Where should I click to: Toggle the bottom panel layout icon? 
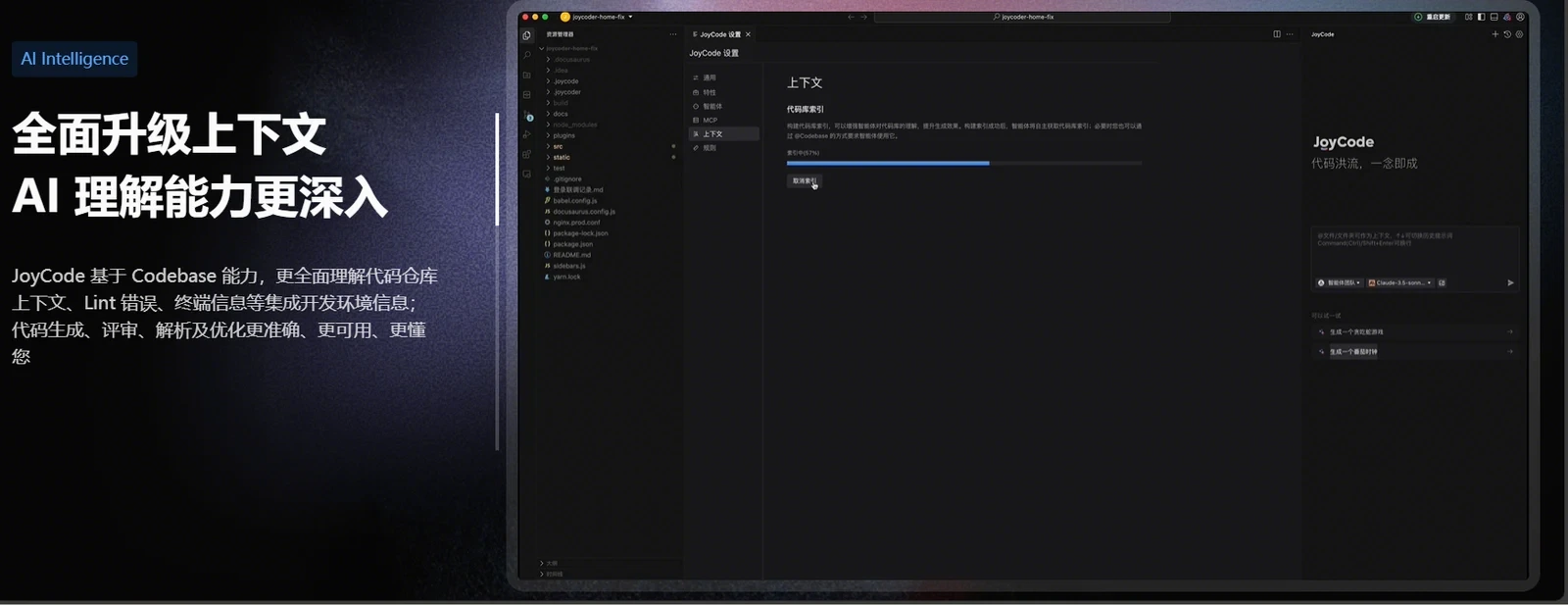[1494, 17]
